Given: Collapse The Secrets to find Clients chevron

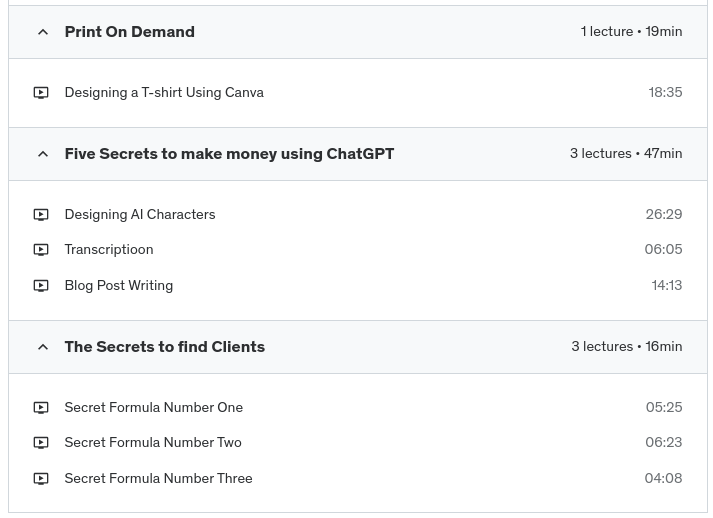Looking at the screenshot, I should click(43, 347).
